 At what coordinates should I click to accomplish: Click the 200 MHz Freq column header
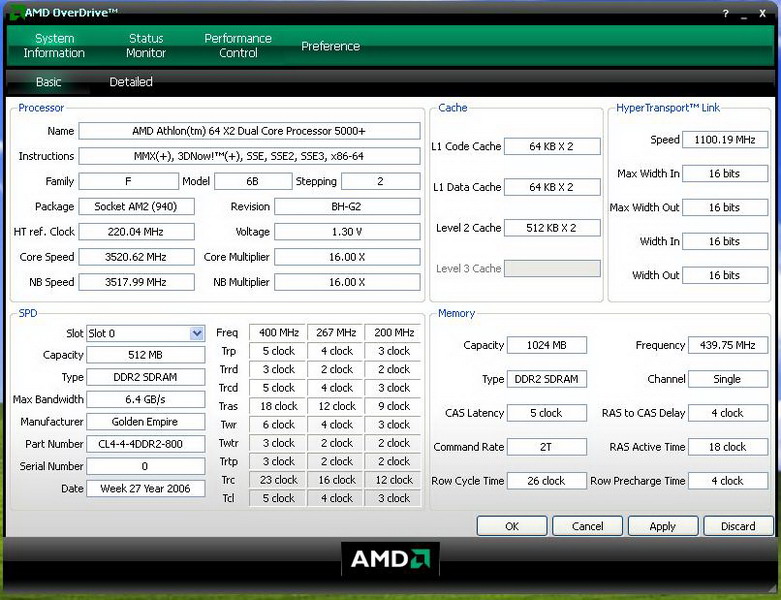tap(393, 333)
